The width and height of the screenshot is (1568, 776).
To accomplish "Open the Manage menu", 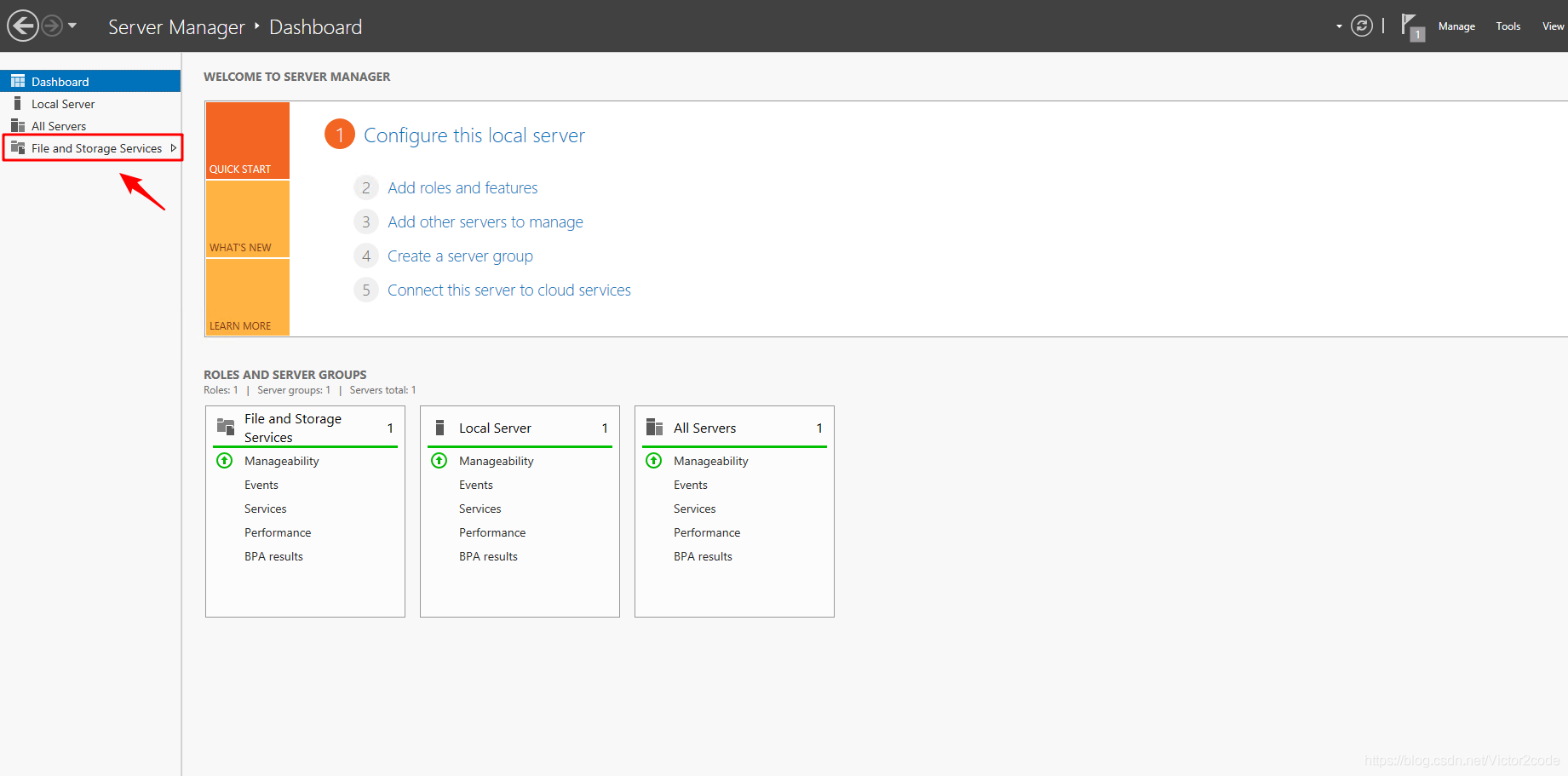I will (1456, 26).
